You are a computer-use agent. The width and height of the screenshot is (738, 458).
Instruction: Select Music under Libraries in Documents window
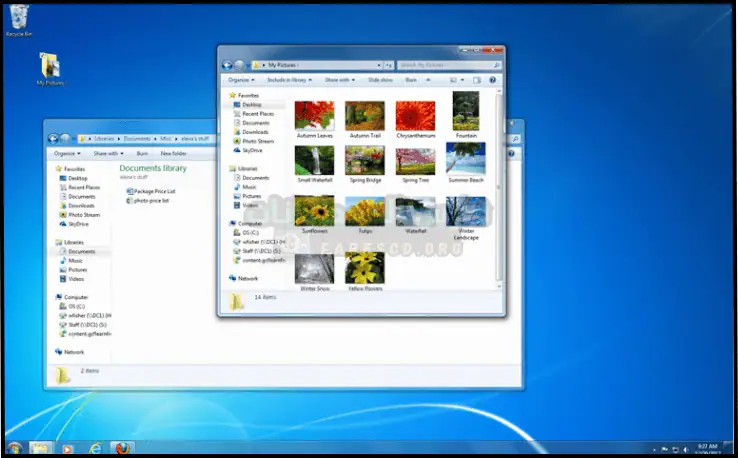(x=76, y=261)
